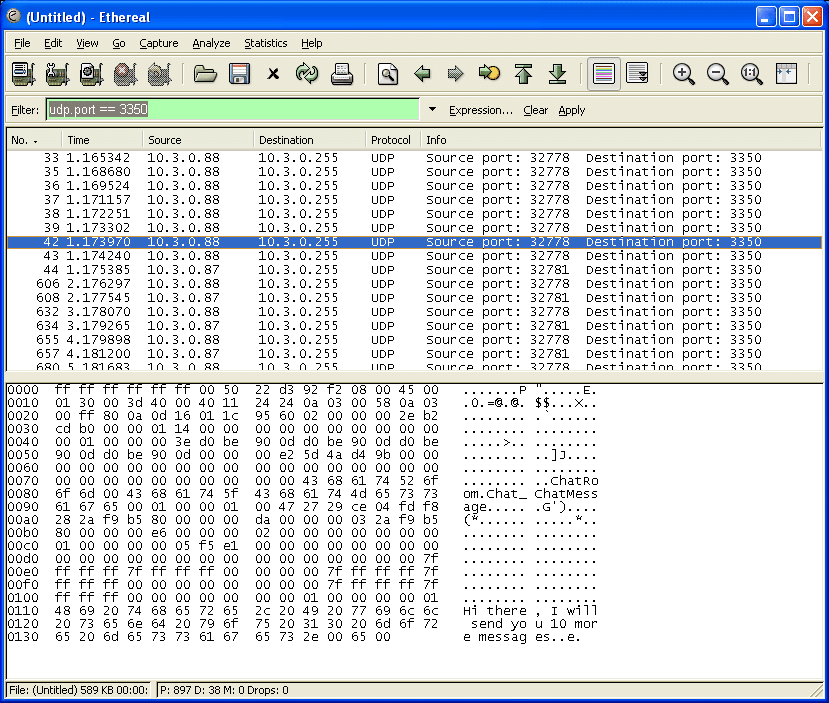Apply the udp.port filter

click(x=571, y=110)
